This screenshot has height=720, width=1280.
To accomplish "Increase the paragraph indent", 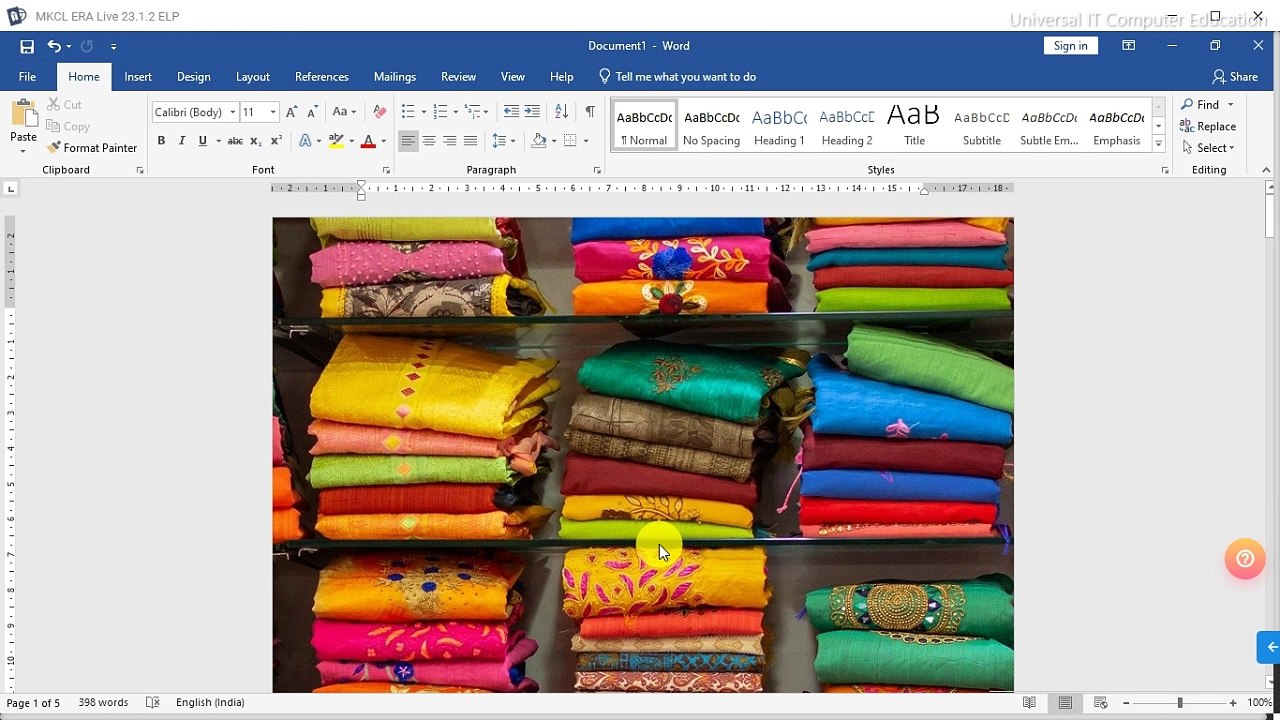I will (x=532, y=112).
